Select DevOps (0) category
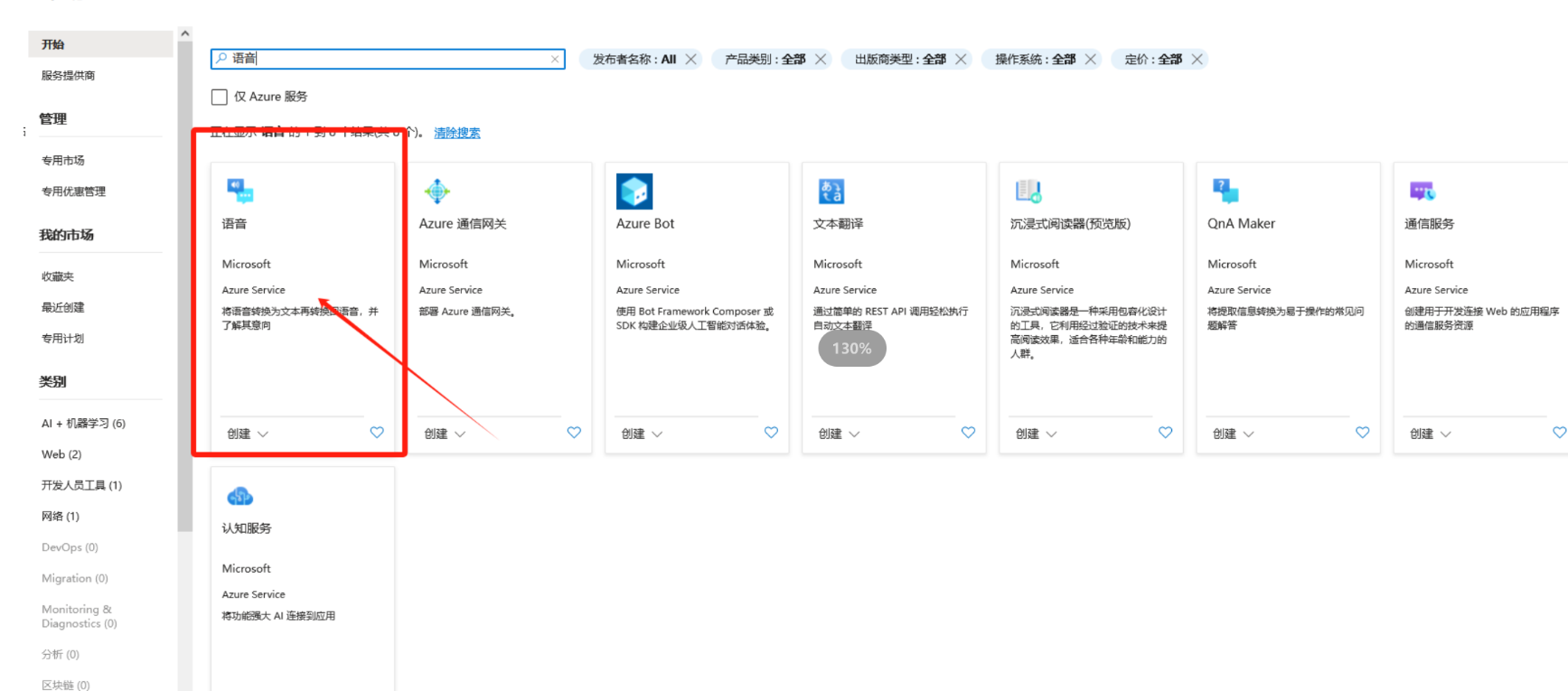Image resolution: width=1568 pixels, height=691 pixels. coord(70,547)
